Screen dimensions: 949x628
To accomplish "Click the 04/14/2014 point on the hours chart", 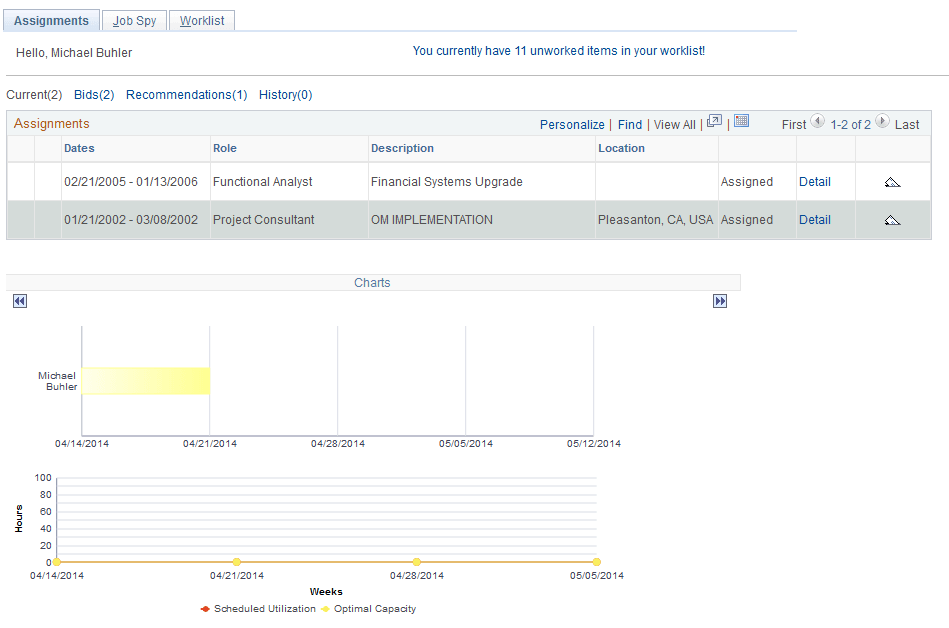I will [x=56, y=562].
